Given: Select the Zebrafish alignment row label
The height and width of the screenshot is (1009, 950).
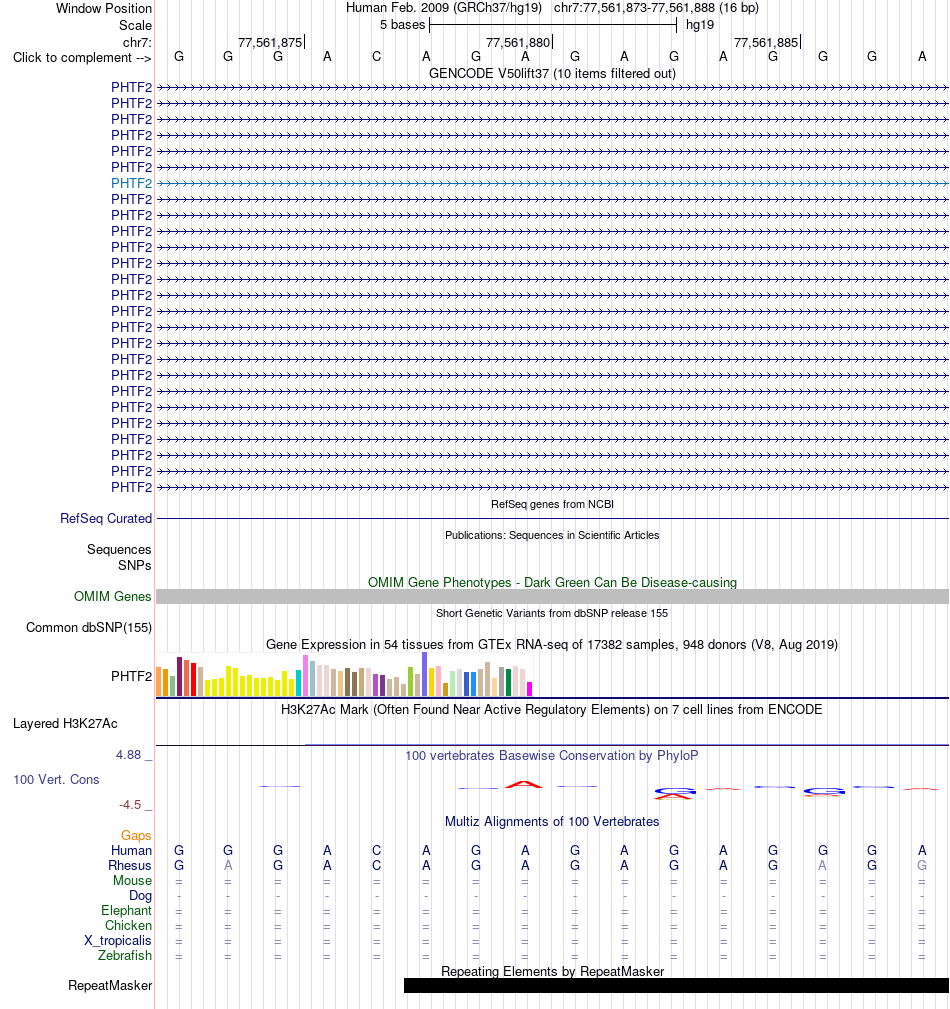Looking at the screenshot, I should click(125, 956).
